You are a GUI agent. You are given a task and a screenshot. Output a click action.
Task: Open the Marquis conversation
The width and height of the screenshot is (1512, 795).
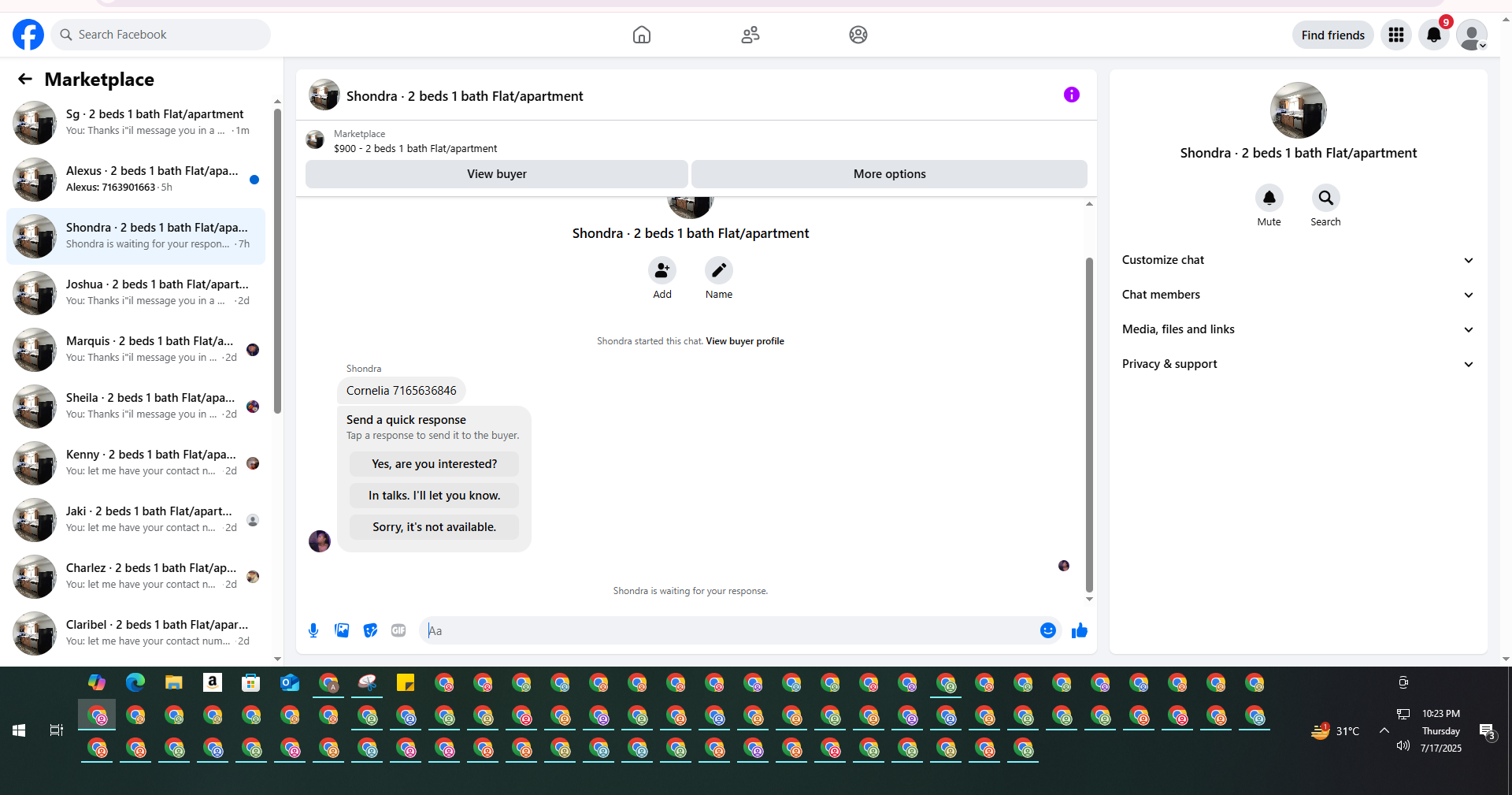pos(135,350)
